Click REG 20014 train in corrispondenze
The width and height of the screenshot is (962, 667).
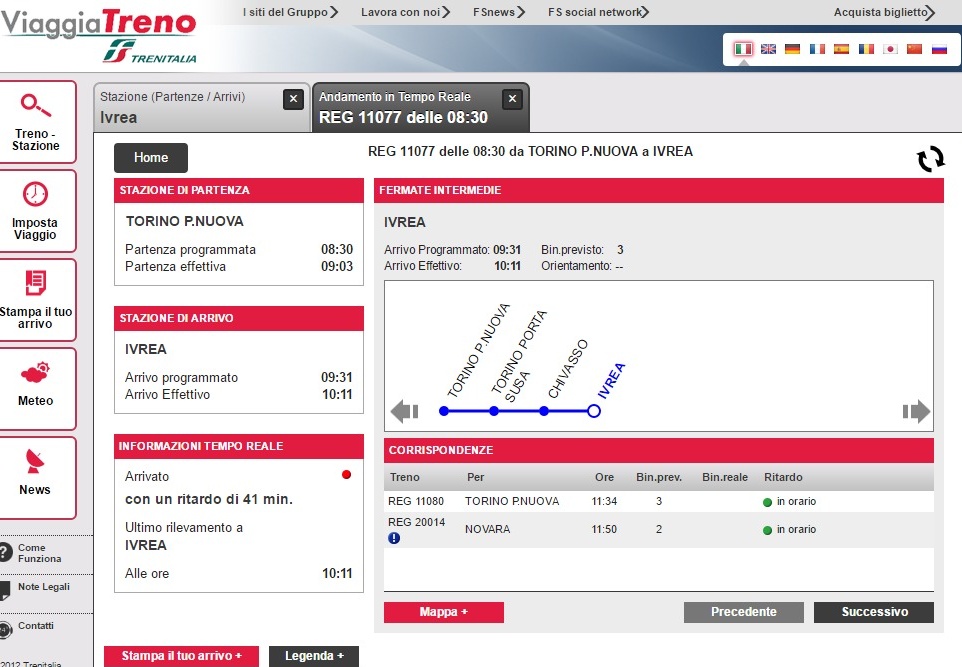point(417,522)
